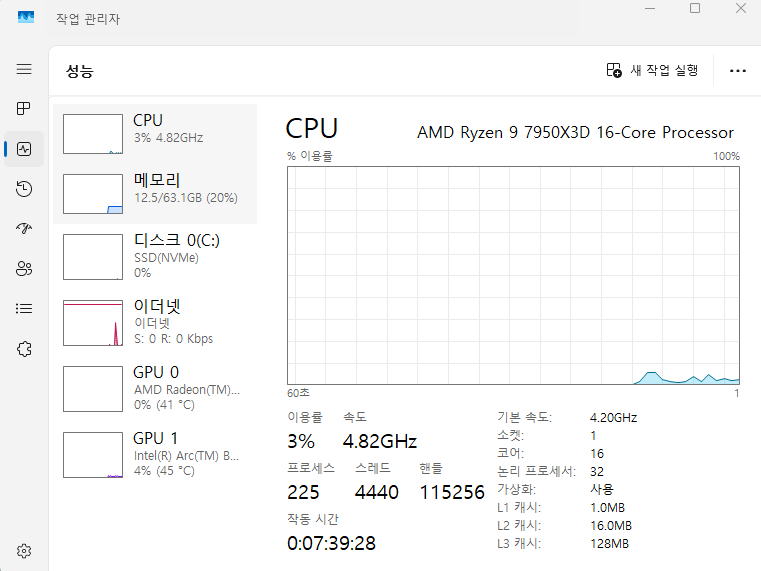Click the Ethernet mini graph thumbnail

point(93,323)
